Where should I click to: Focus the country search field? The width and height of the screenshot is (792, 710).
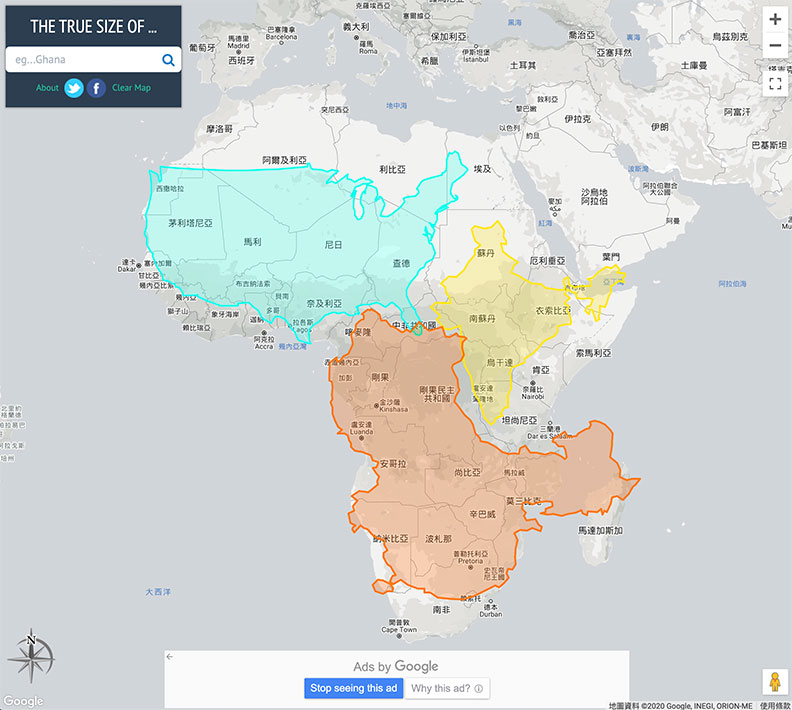[85, 60]
